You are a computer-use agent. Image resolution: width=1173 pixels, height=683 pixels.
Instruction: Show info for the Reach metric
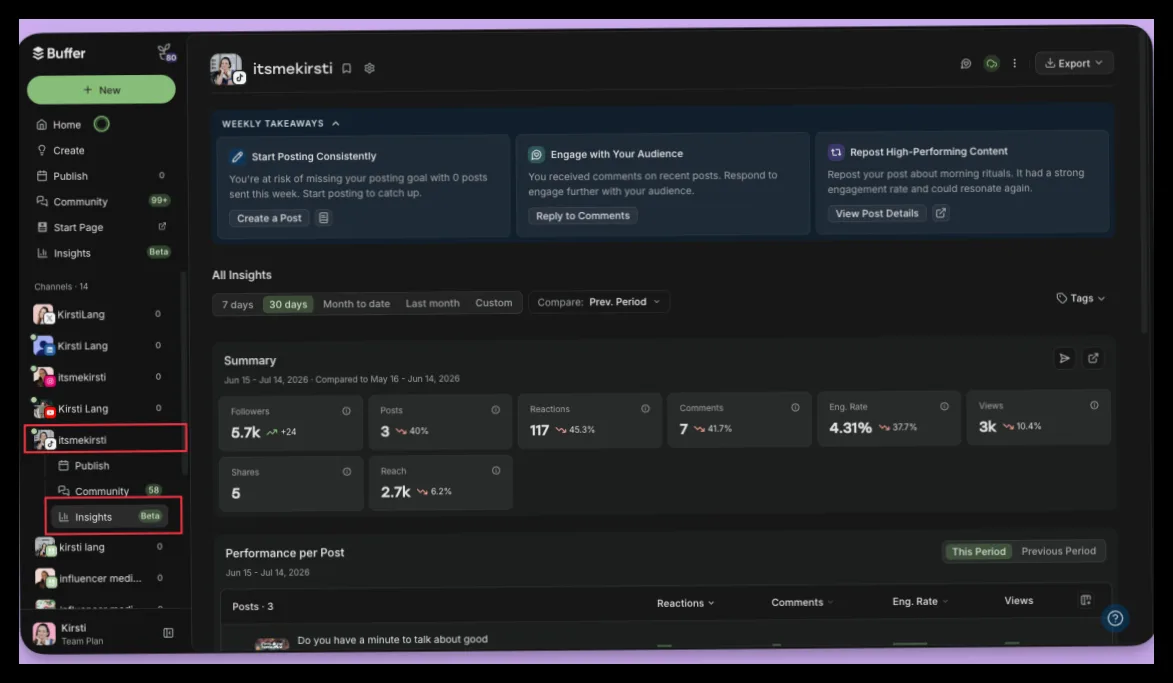click(496, 471)
